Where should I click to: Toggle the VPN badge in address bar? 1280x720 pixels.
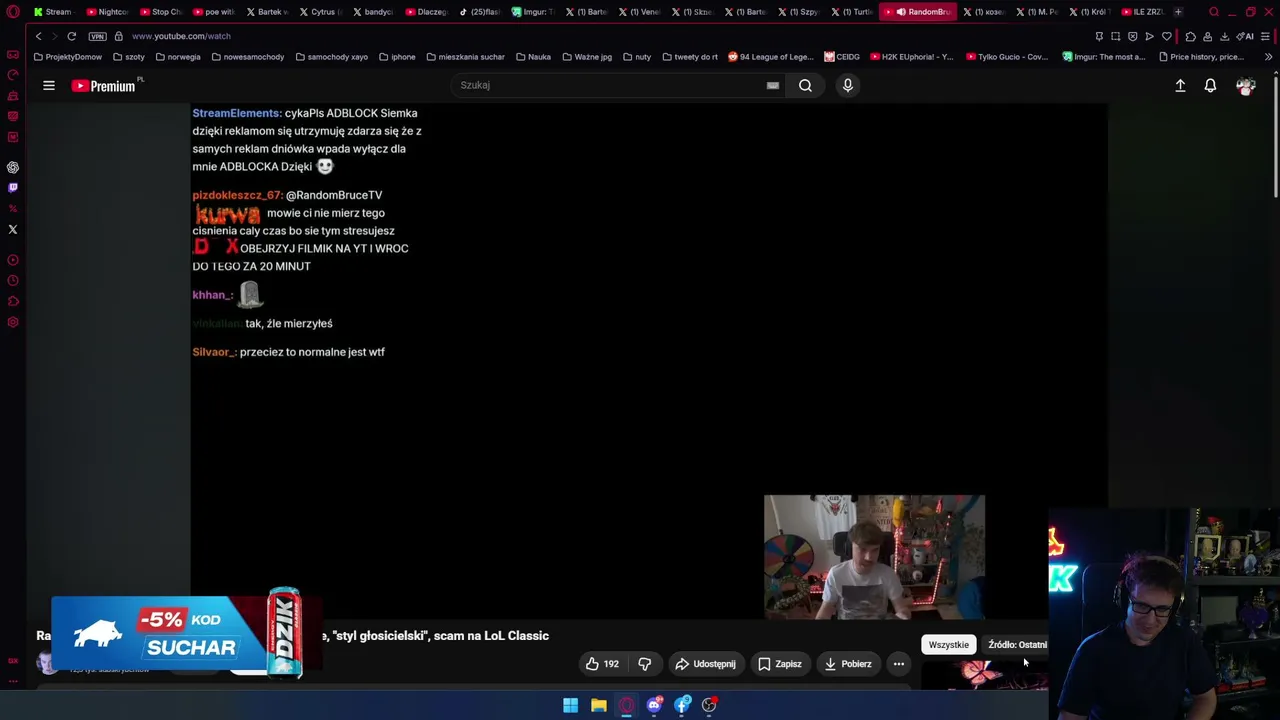pyautogui.click(x=97, y=36)
